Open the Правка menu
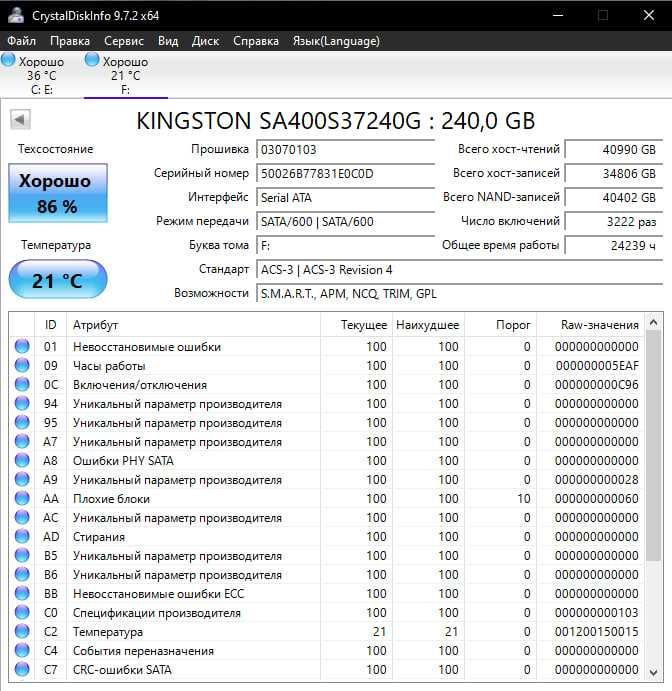 point(70,41)
